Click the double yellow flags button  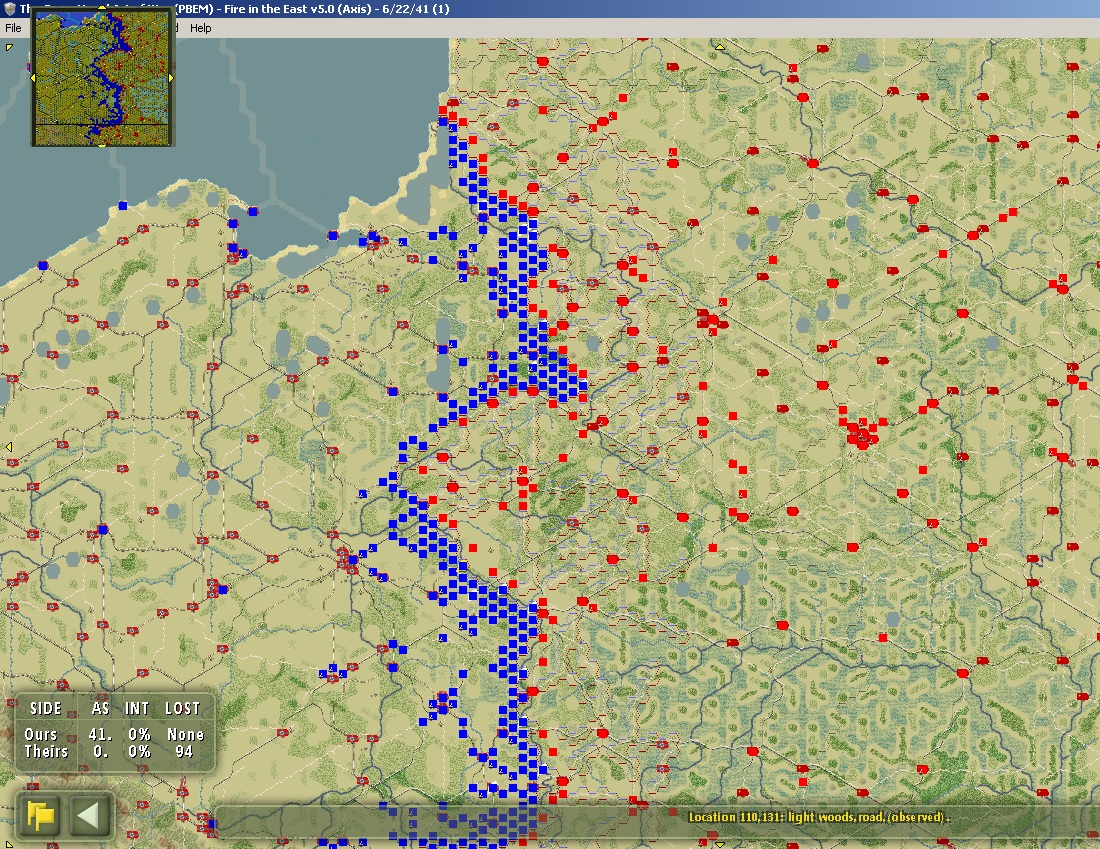[x=42, y=815]
